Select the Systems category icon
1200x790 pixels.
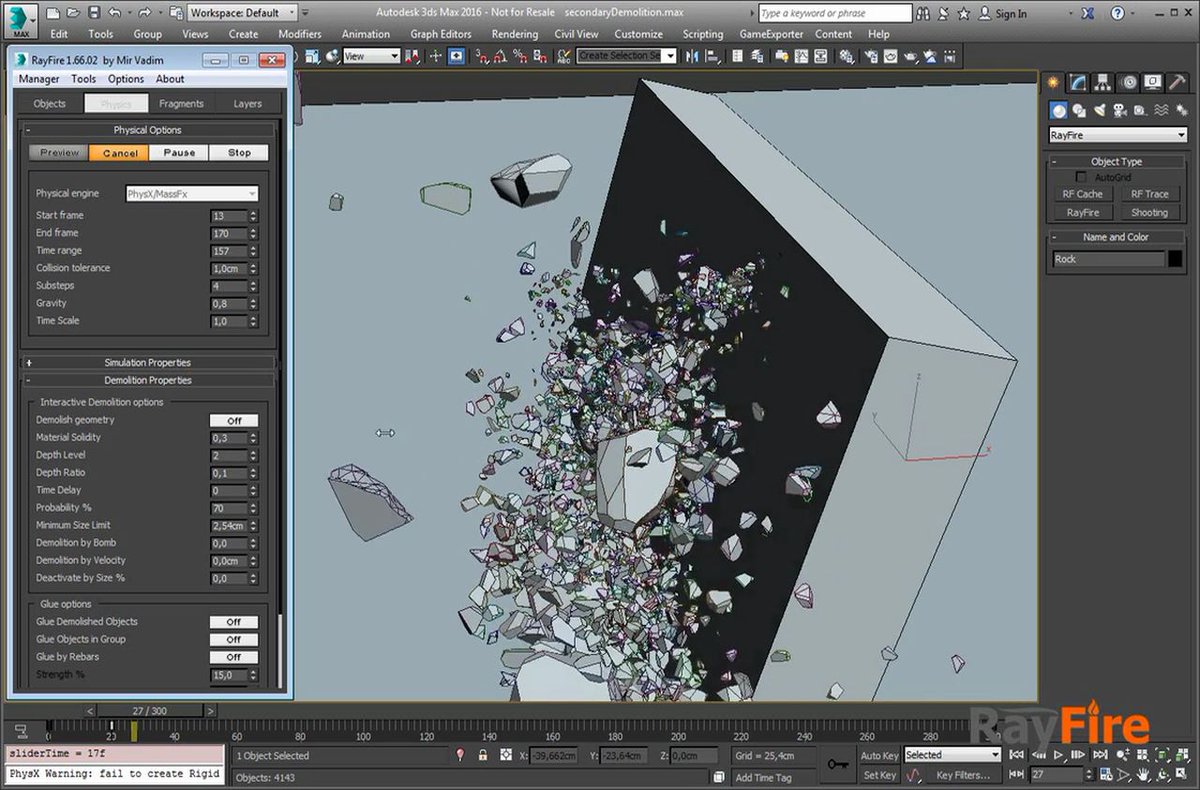coord(1182,110)
